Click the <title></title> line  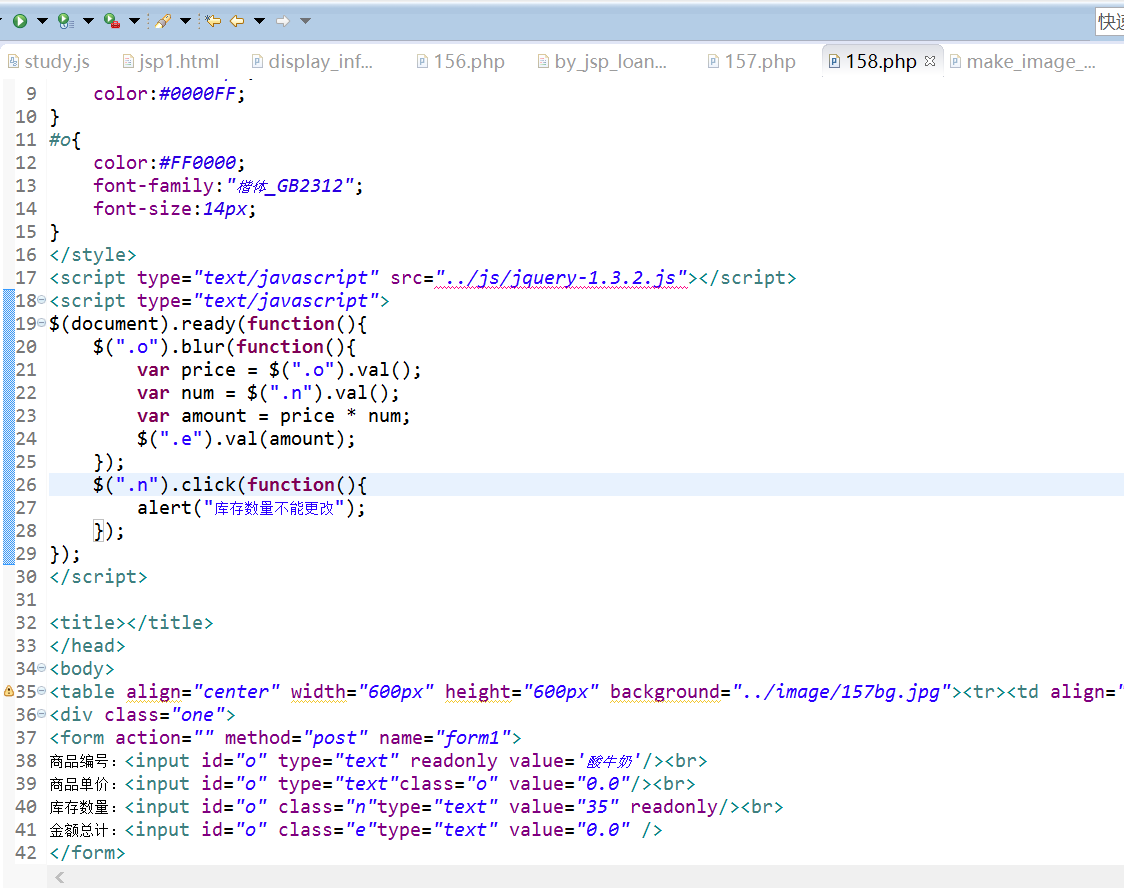pyautogui.click(x=131, y=623)
